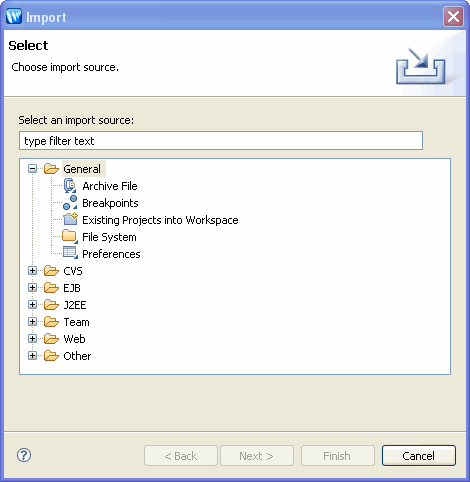Close the Import window

point(453,16)
